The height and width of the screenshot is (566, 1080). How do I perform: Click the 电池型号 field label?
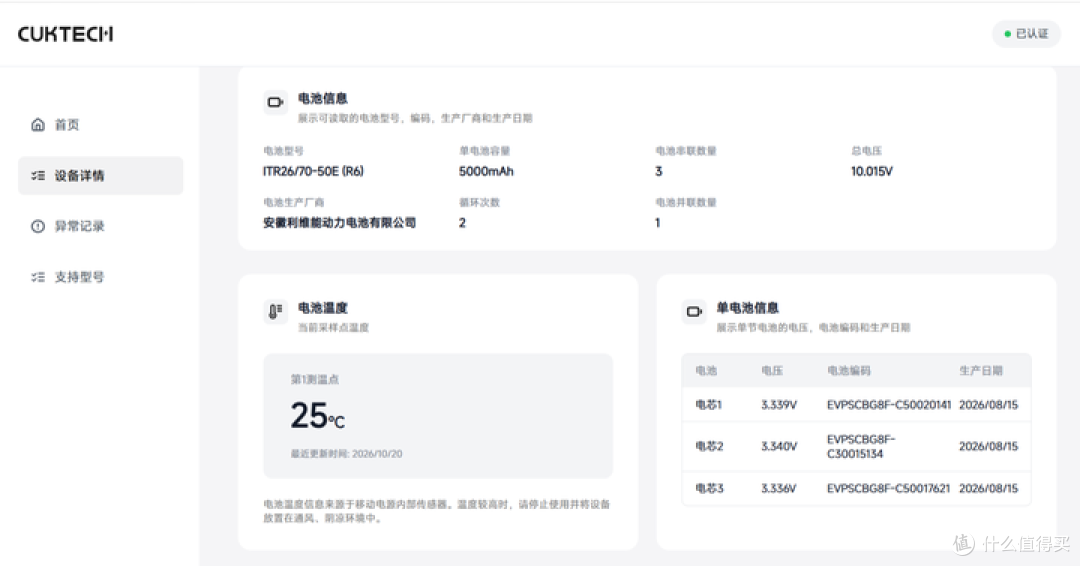pos(283,151)
